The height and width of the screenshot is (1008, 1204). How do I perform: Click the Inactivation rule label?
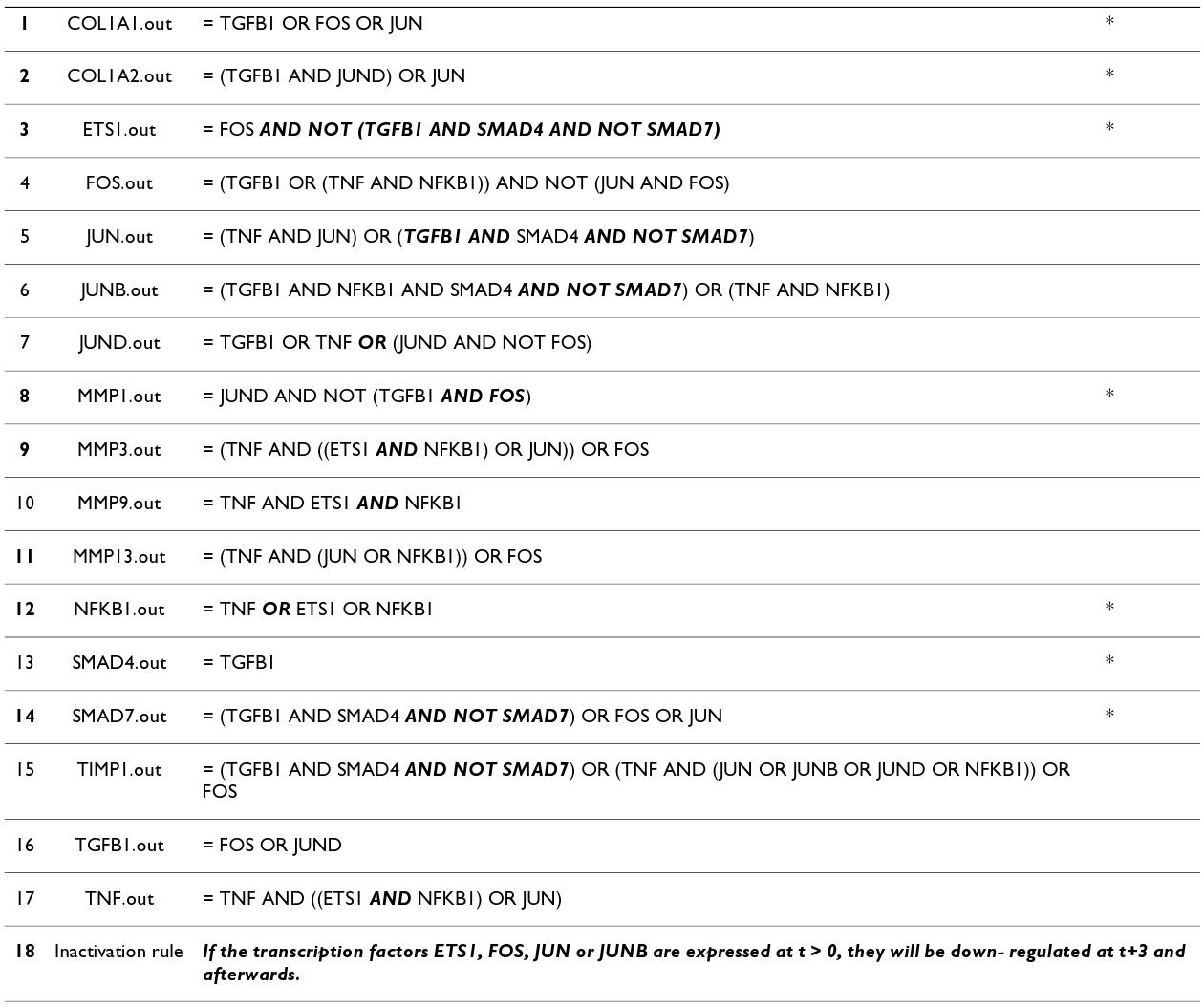point(118,952)
